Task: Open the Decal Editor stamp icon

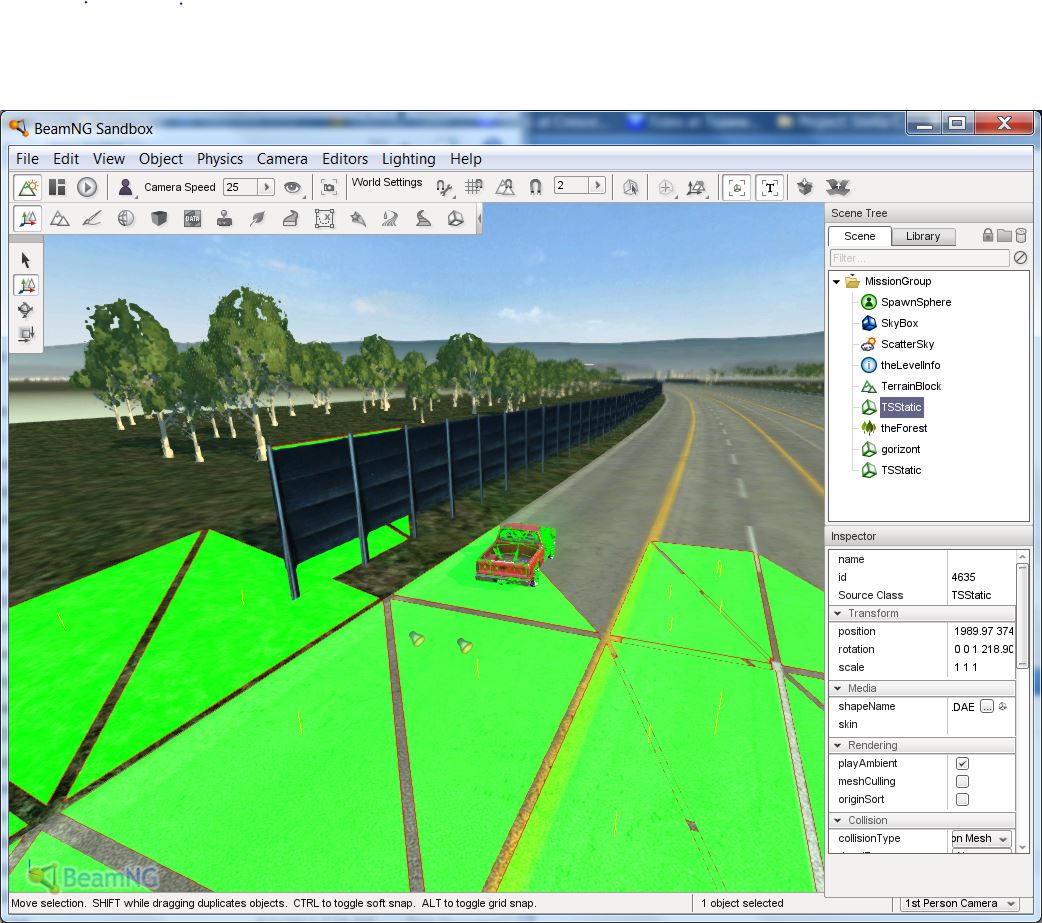Action: 225,219
